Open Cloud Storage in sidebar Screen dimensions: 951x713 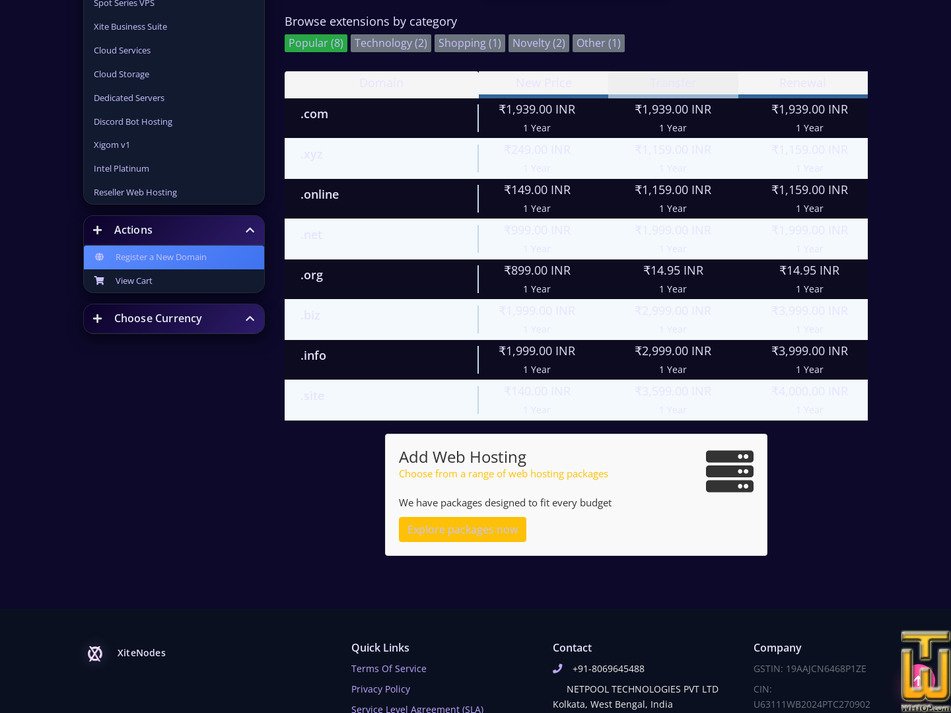pyautogui.click(x=121, y=74)
